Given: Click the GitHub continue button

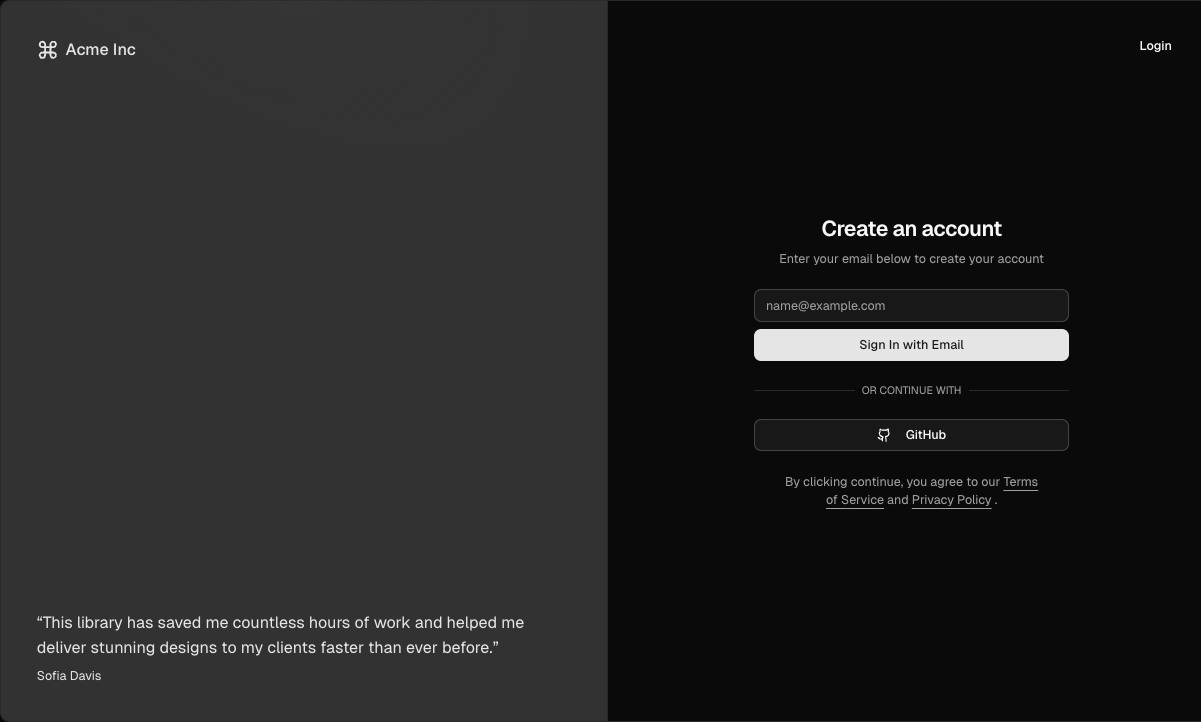Looking at the screenshot, I should 911,435.
